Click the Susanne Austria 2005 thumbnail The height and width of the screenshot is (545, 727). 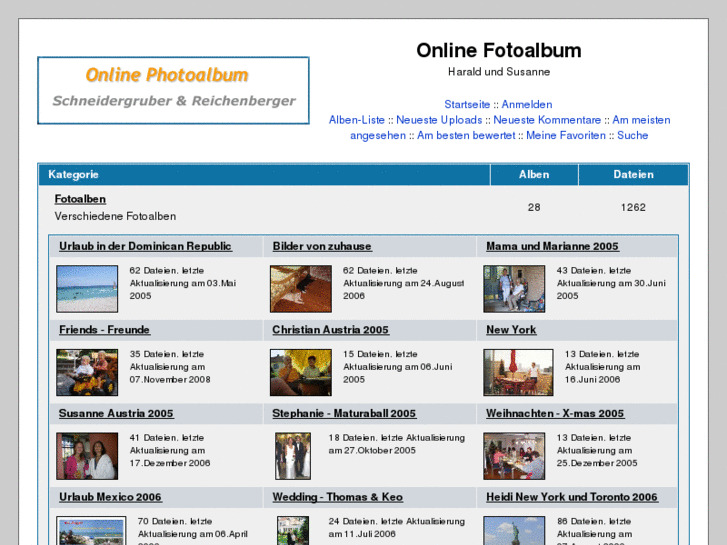87,456
